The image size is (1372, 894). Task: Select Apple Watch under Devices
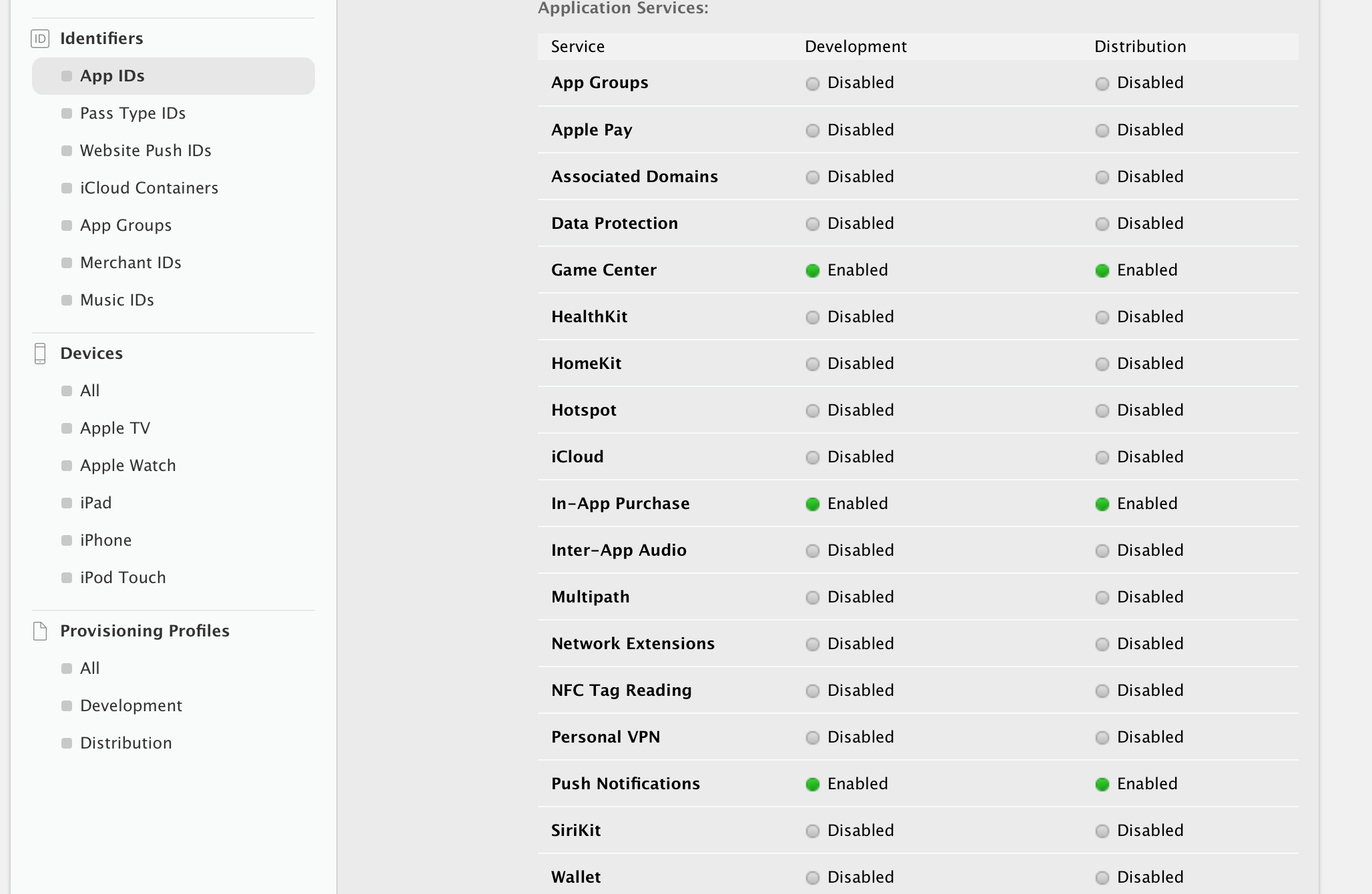[x=127, y=465]
